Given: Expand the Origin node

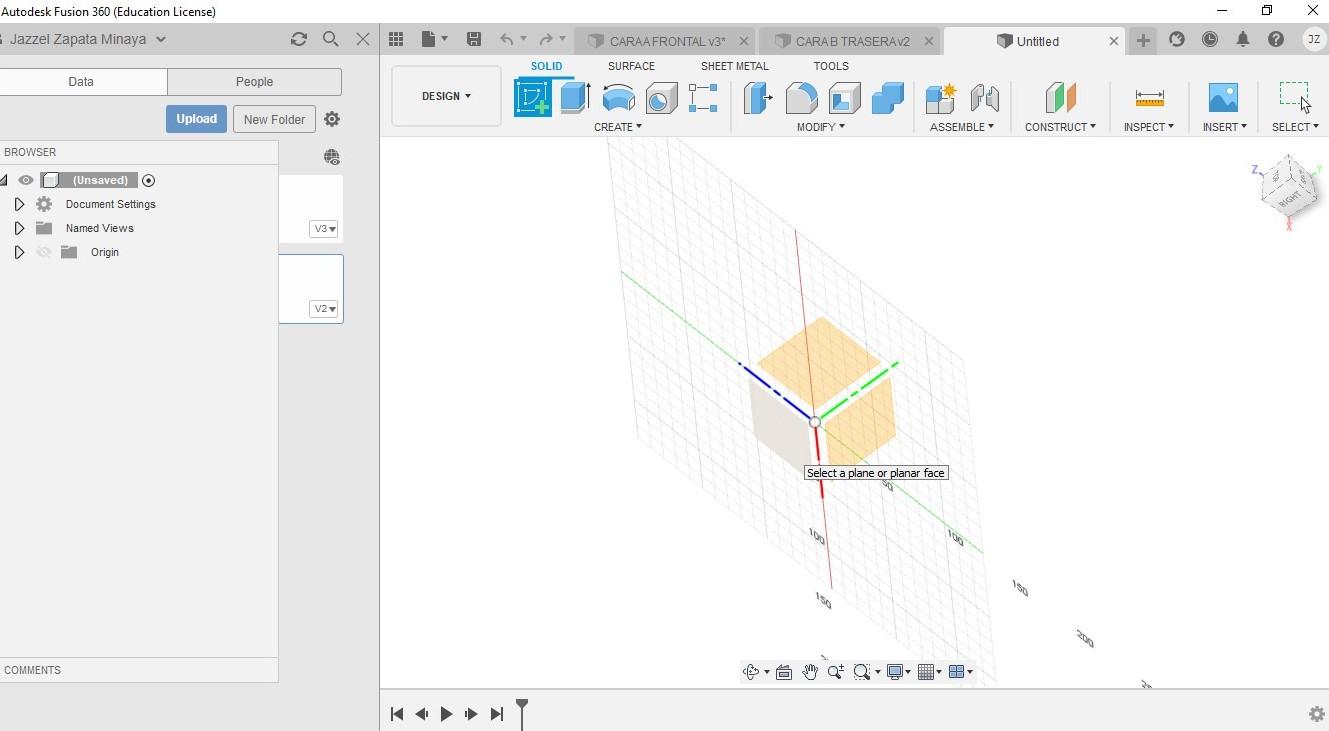Looking at the screenshot, I should tap(19, 252).
